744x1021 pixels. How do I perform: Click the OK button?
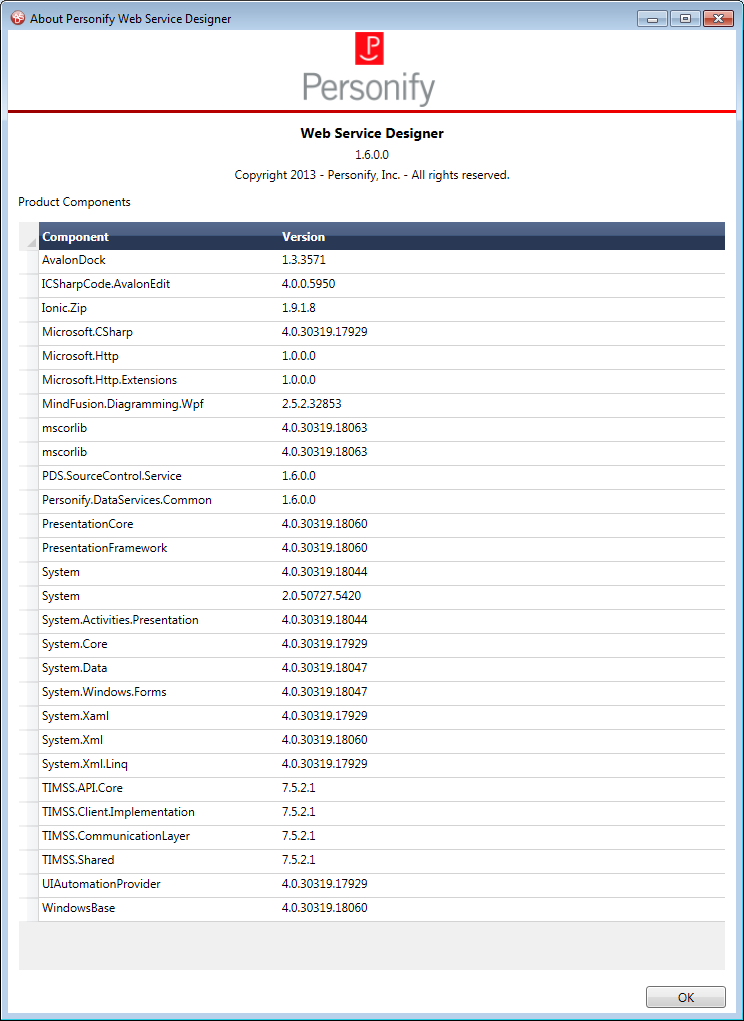(685, 997)
